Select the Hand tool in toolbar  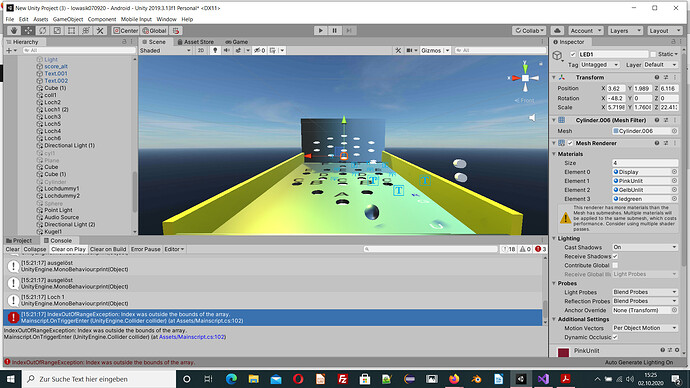[x=14, y=30]
